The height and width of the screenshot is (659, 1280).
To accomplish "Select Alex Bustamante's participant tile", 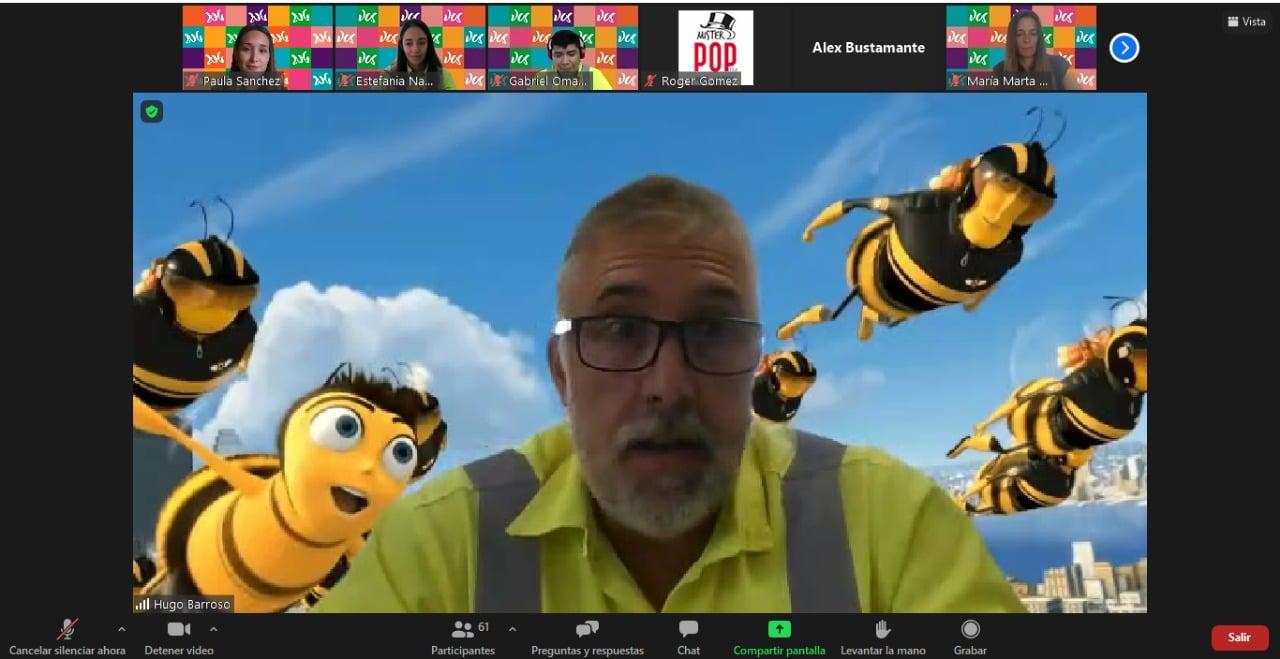I will tap(868, 47).
